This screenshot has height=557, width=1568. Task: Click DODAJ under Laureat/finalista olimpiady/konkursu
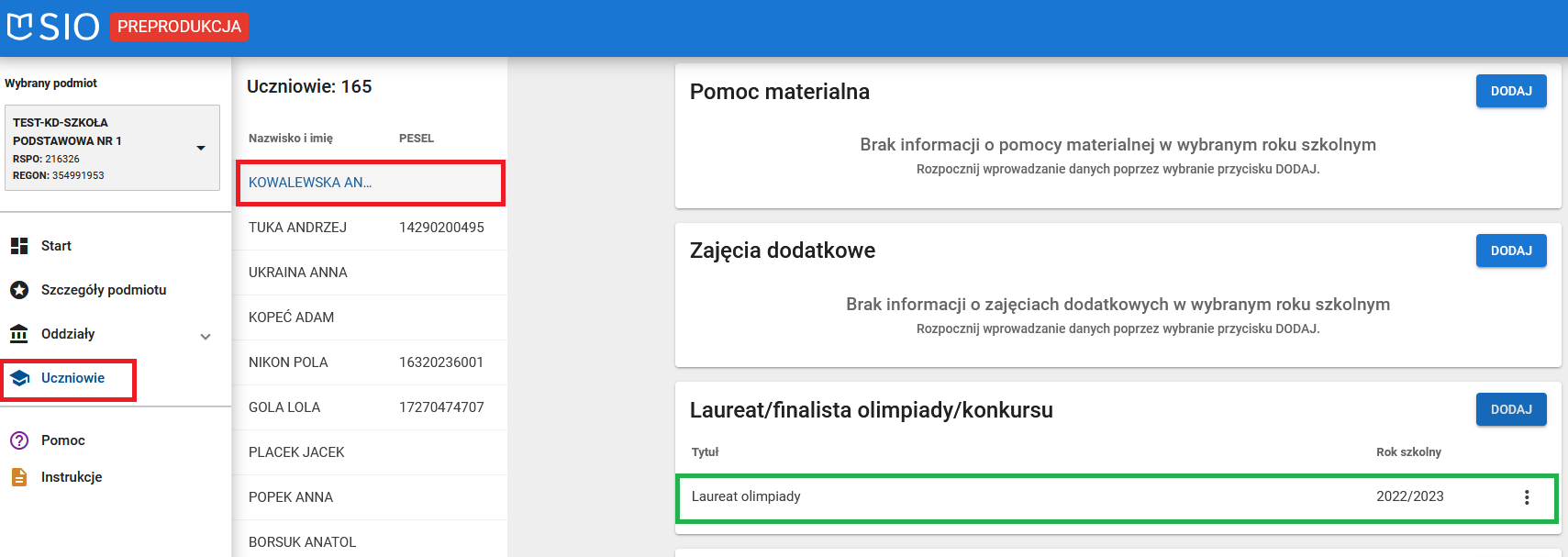coord(1510,409)
